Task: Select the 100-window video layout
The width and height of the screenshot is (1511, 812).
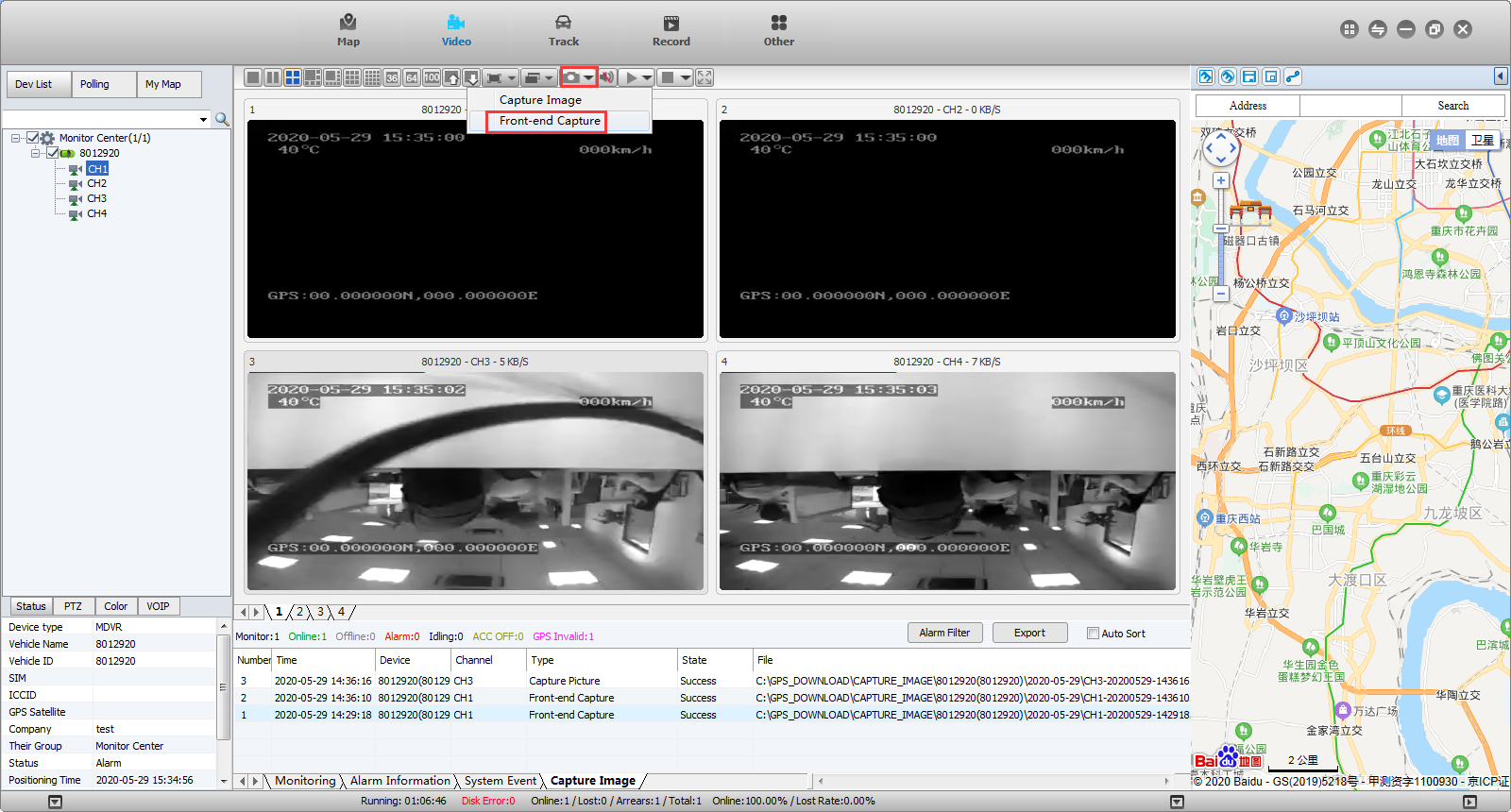Action: (x=432, y=77)
